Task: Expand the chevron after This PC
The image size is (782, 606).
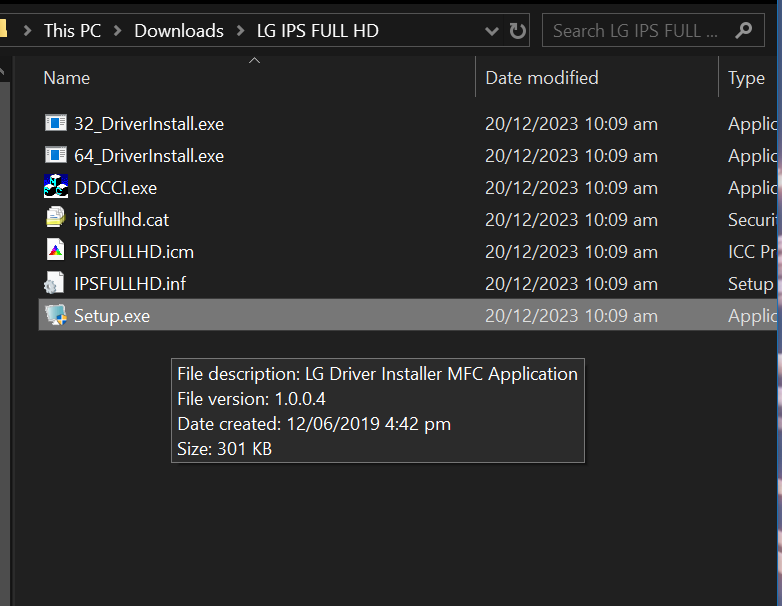Action: [x=118, y=31]
